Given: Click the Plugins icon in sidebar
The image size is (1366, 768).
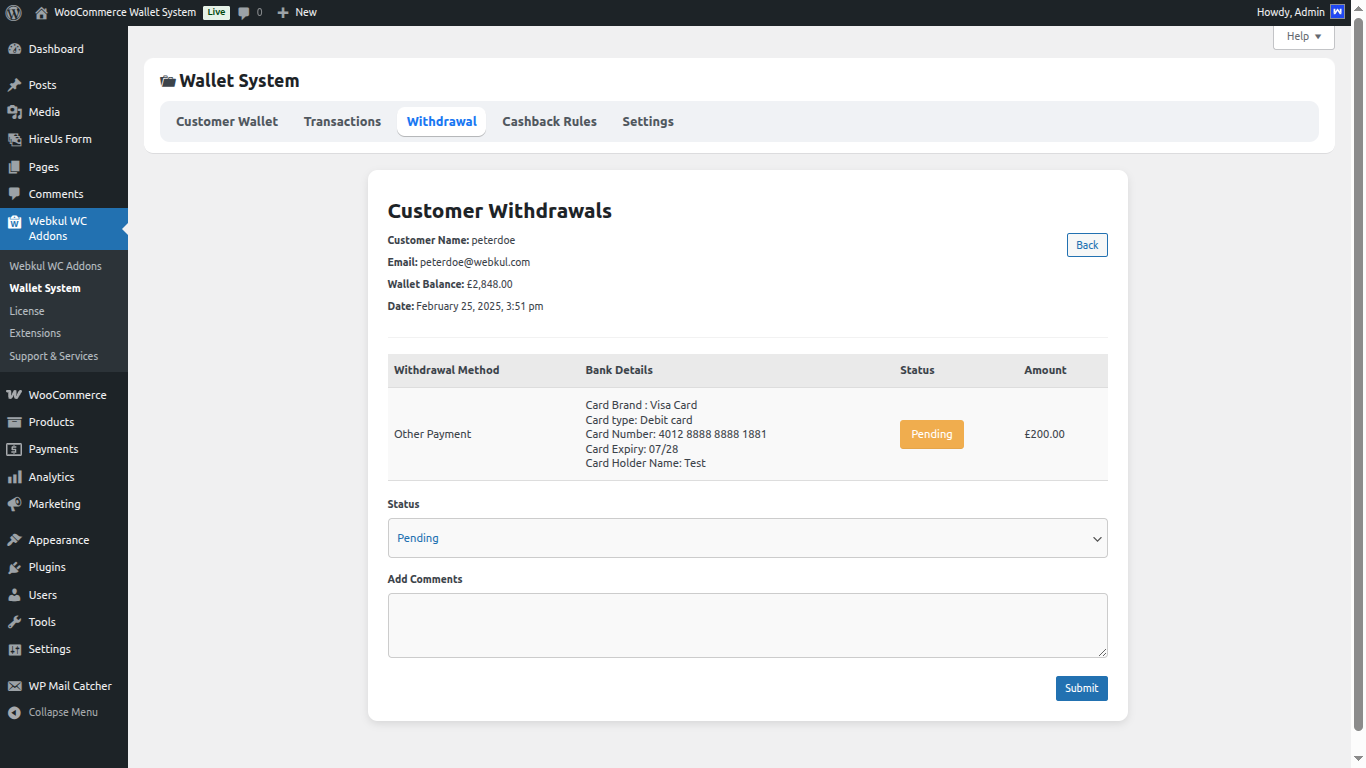Looking at the screenshot, I should tap(14, 567).
